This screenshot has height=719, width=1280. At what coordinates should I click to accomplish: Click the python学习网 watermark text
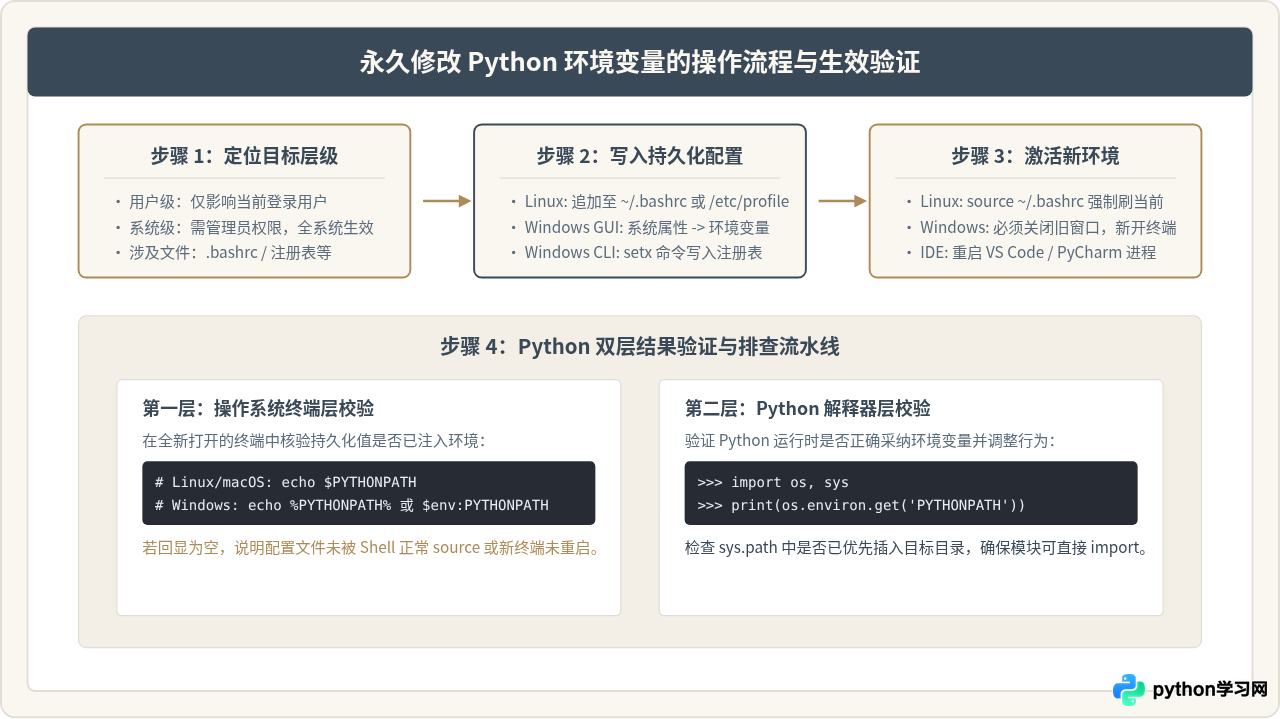(x=1210, y=690)
